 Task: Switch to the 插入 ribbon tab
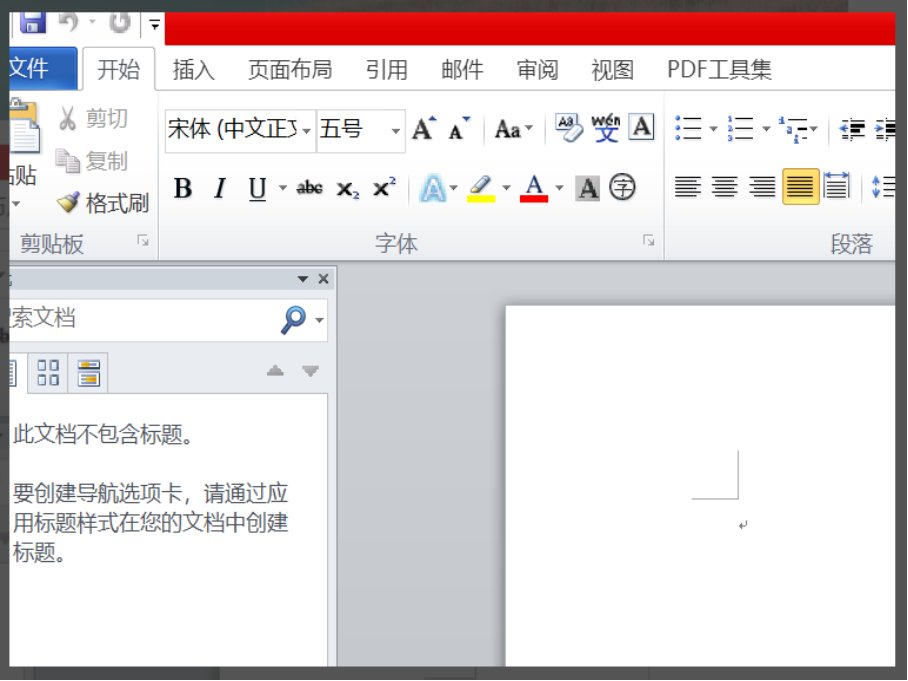tap(192, 69)
